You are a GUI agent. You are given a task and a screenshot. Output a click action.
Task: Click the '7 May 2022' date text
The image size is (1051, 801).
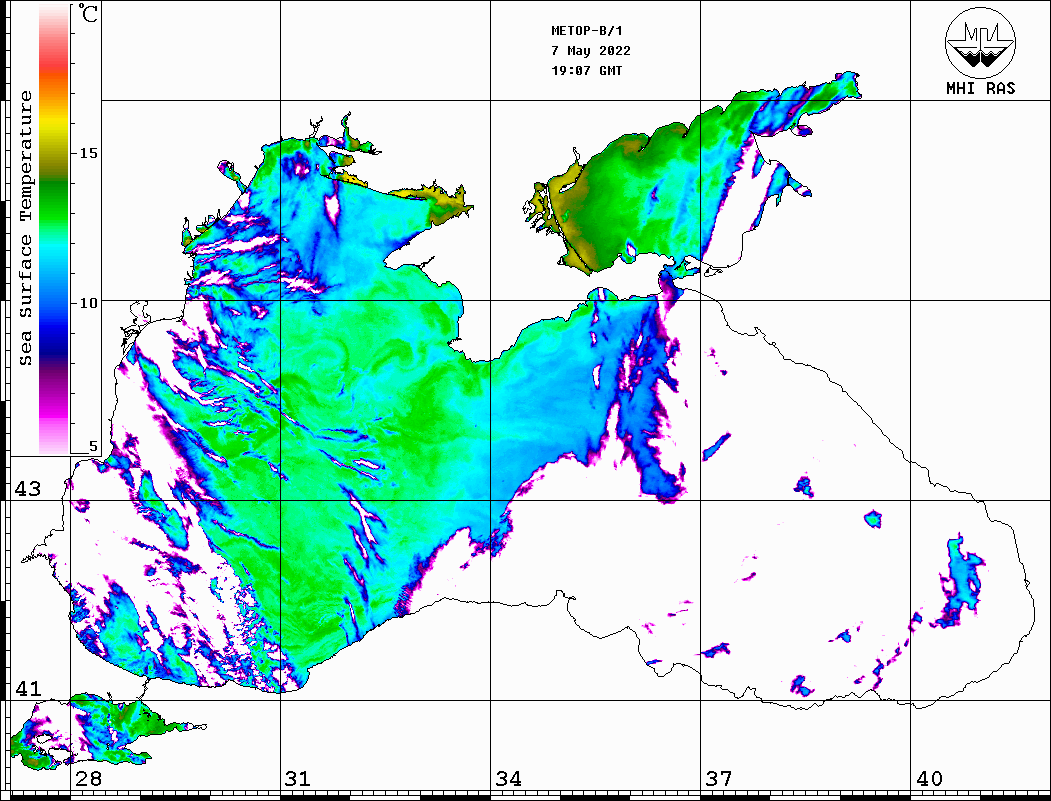click(x=591, y=51)
